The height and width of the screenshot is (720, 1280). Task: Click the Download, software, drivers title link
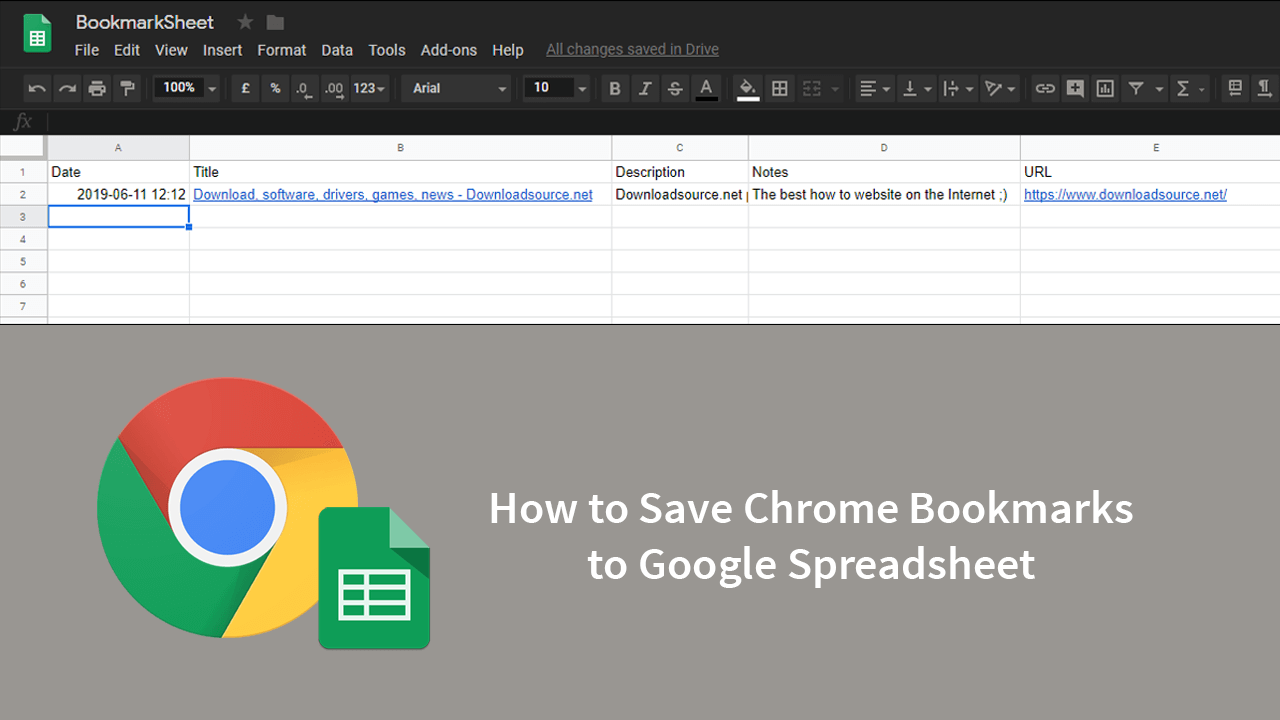(x=393, y=194)
